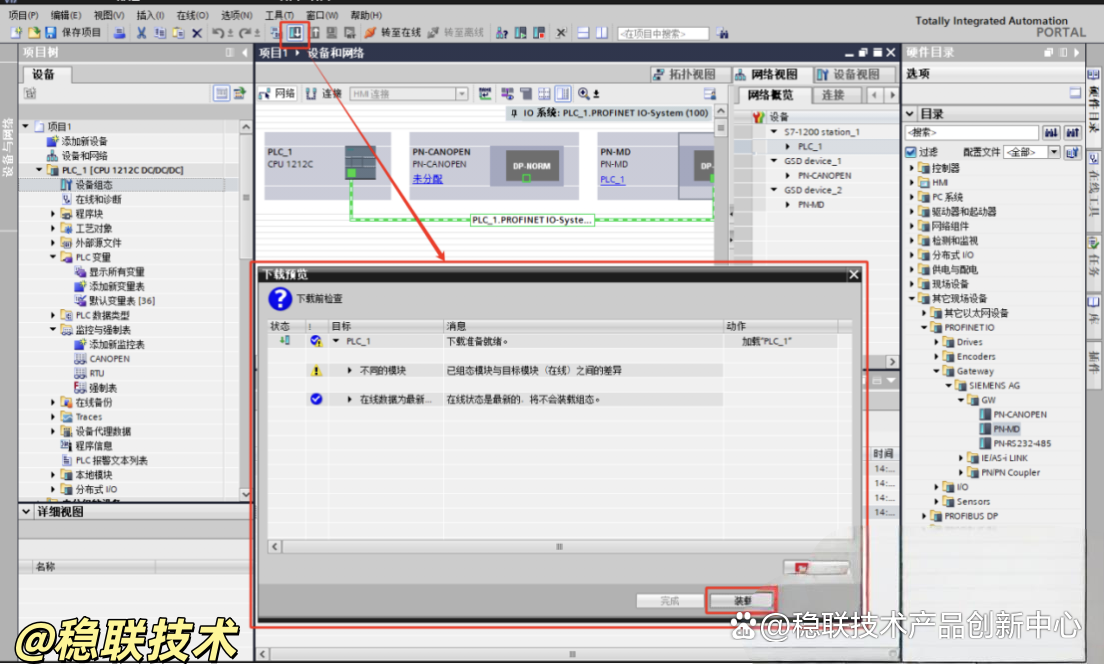1104x664 pixels.
Task: Click the stop CPU icon
Action: tap(539, 32)
